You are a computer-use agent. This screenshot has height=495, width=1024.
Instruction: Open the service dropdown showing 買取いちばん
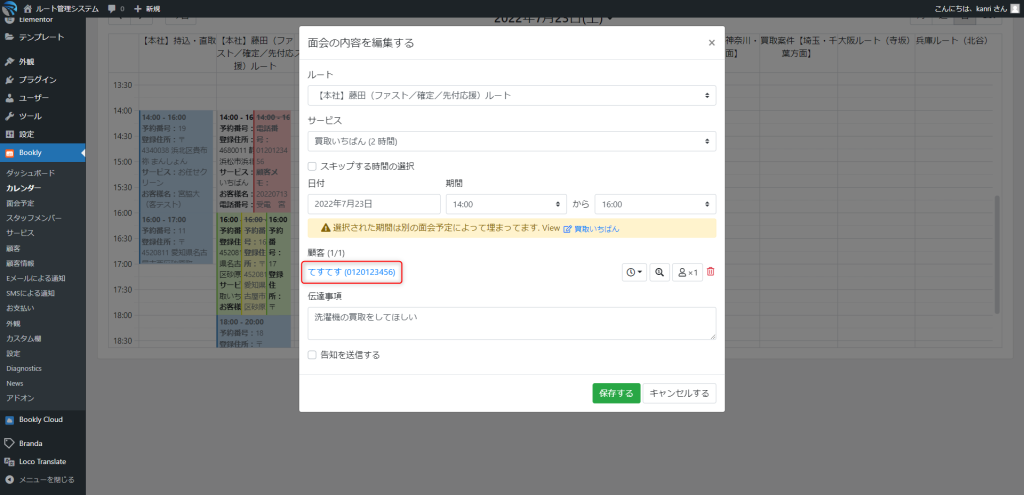click(511, 140)
